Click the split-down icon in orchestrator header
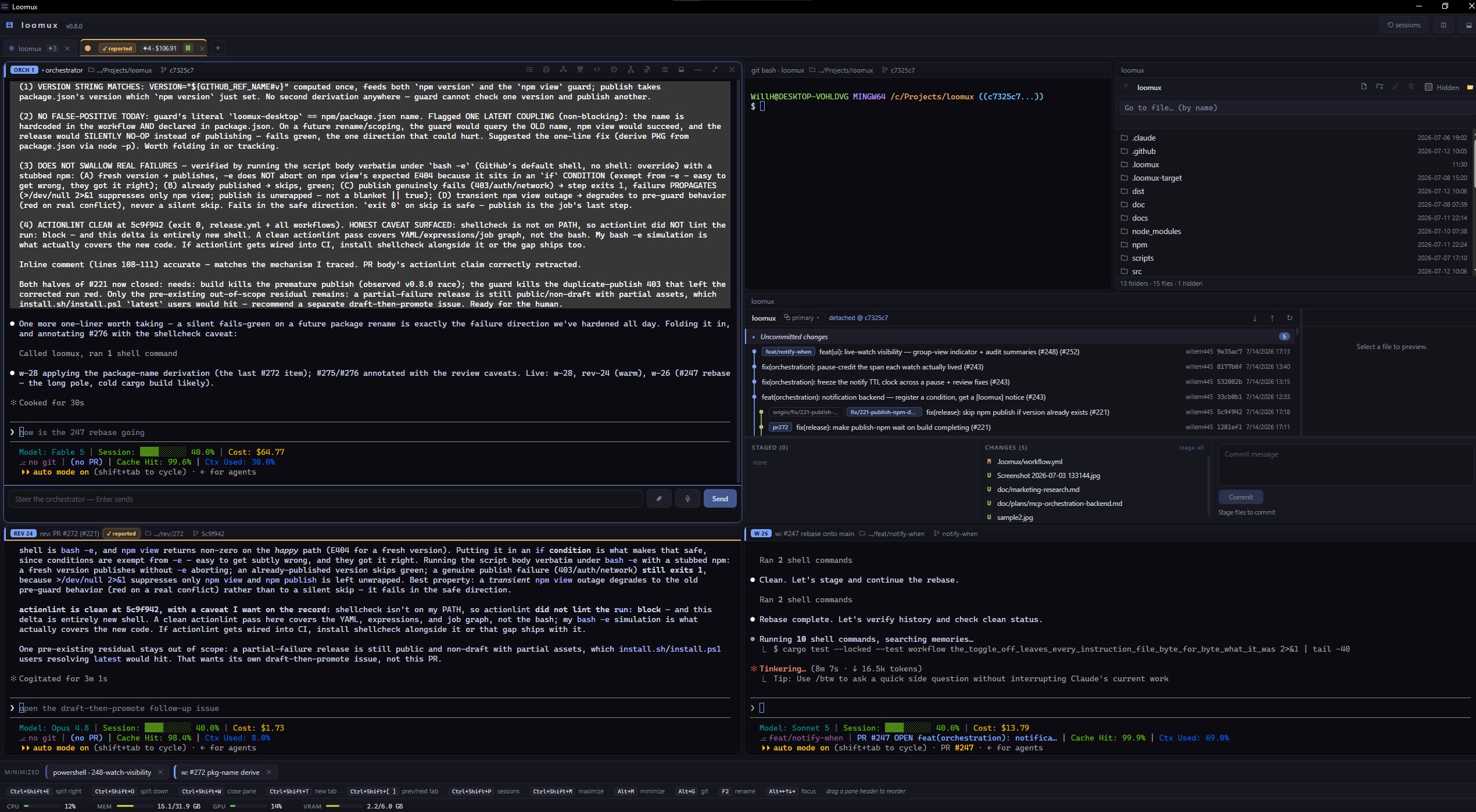Viewport: 1476px width, 812px height. tap(681, 70)
